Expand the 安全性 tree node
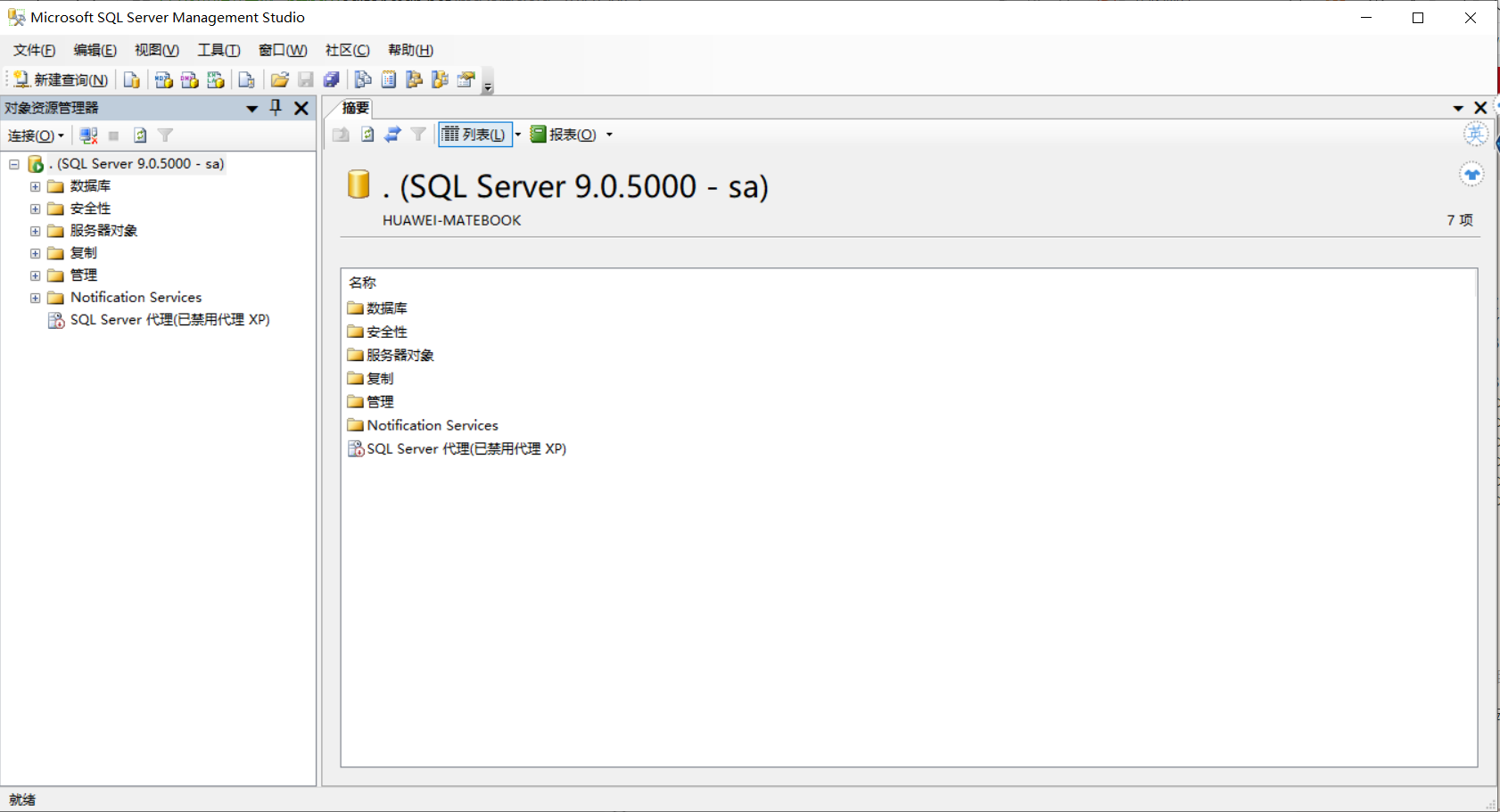Screen dimensions: 1500x812 click(35, 209)
